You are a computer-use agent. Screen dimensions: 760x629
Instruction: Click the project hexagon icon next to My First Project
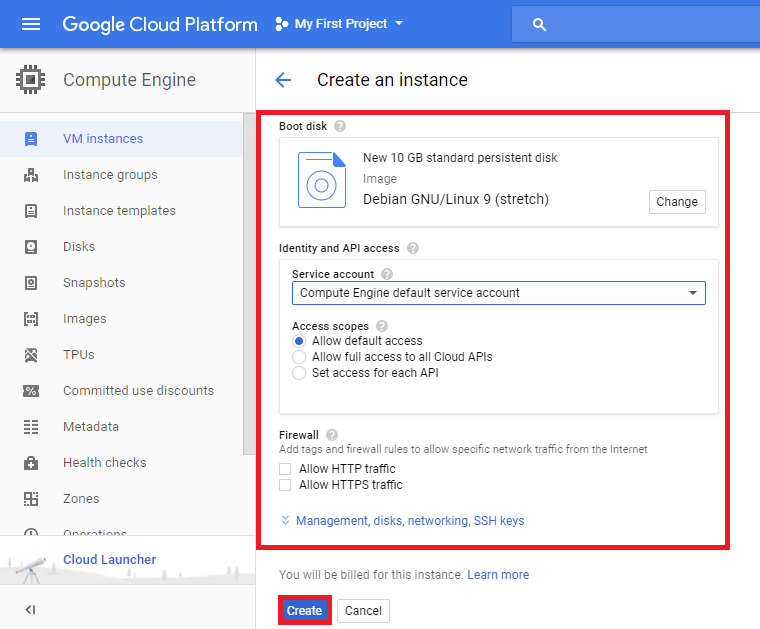[x=281, y=24]
